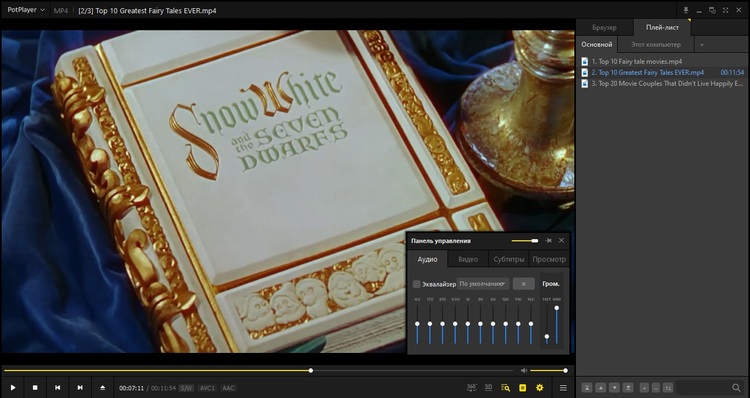Click the AVC1 video codec label
Viewport: 750px width, 398px height.
point(207,388)
